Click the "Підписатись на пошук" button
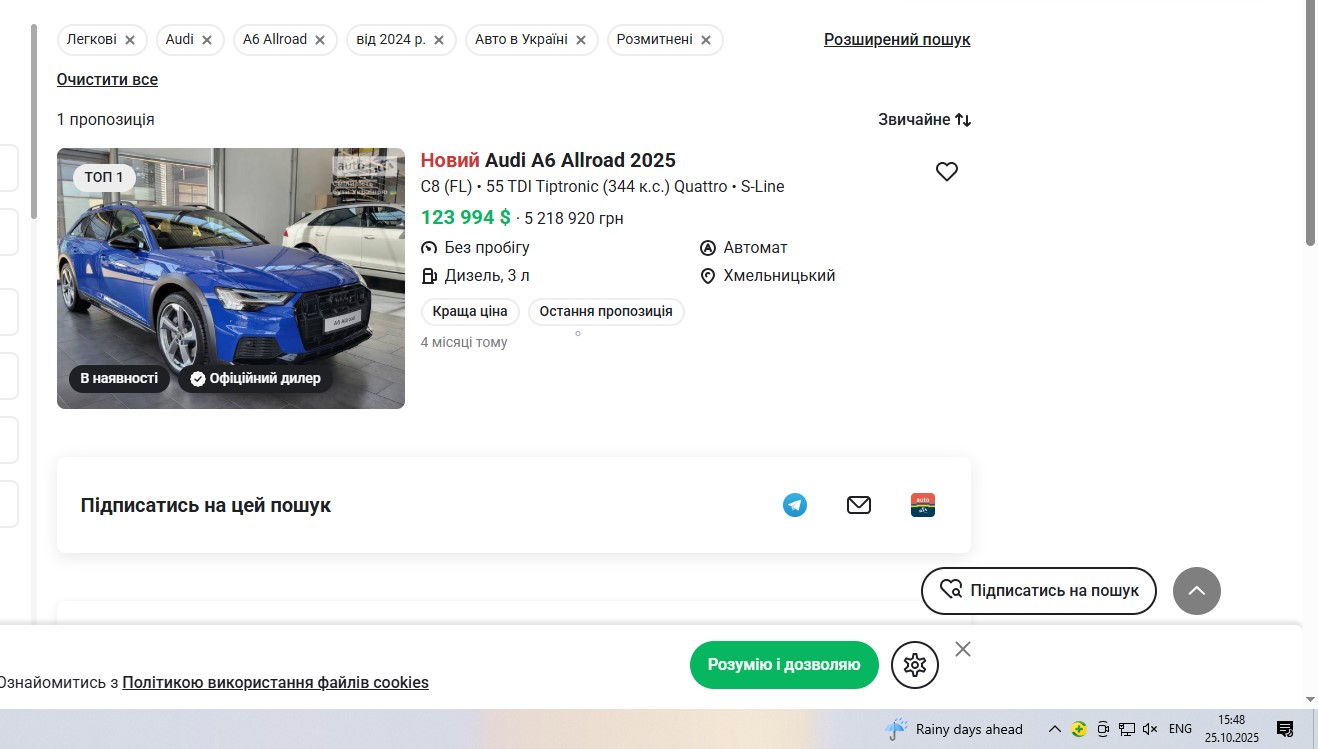 [x=1038, y=590]
